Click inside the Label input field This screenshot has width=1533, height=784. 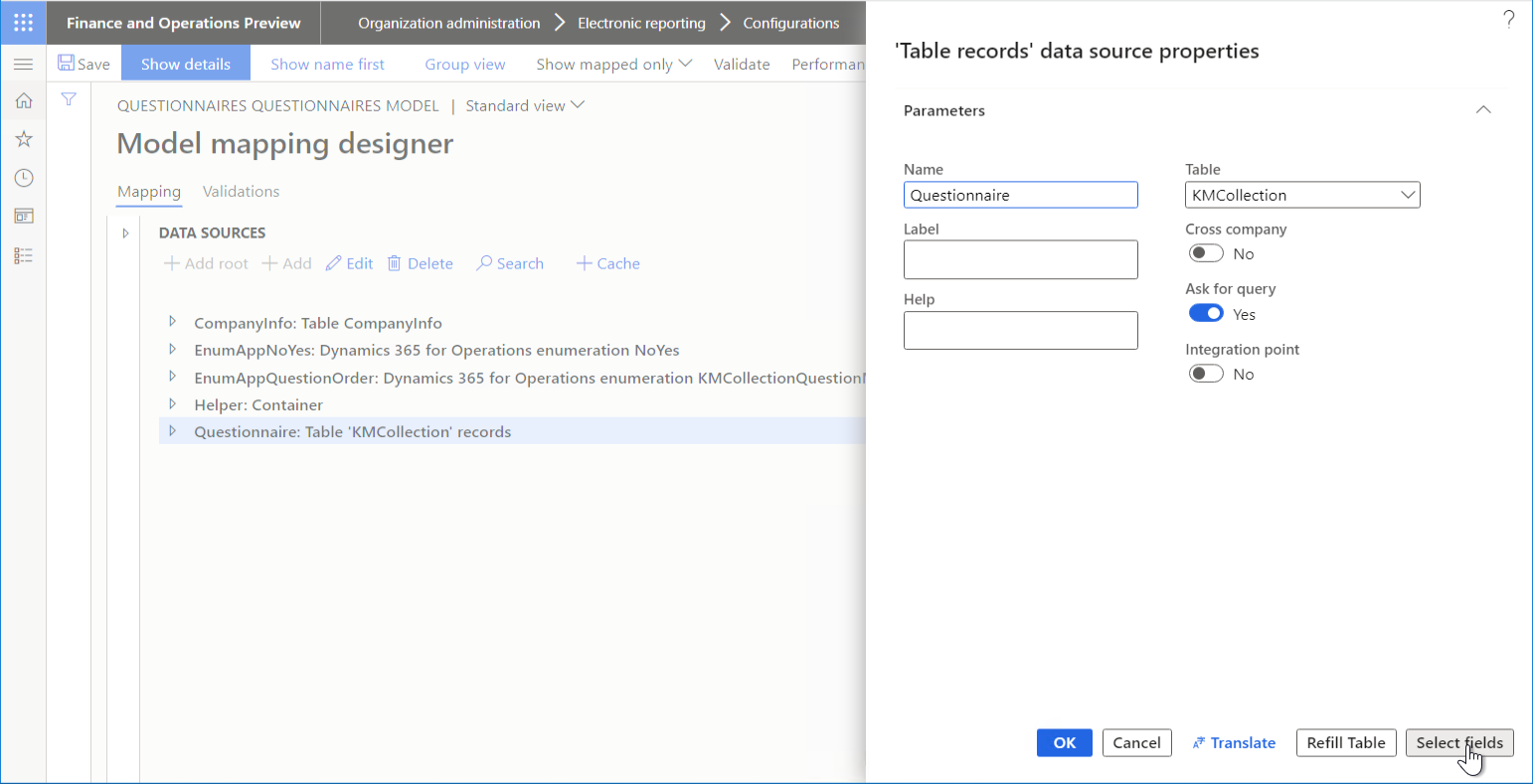click(1020, 259)
